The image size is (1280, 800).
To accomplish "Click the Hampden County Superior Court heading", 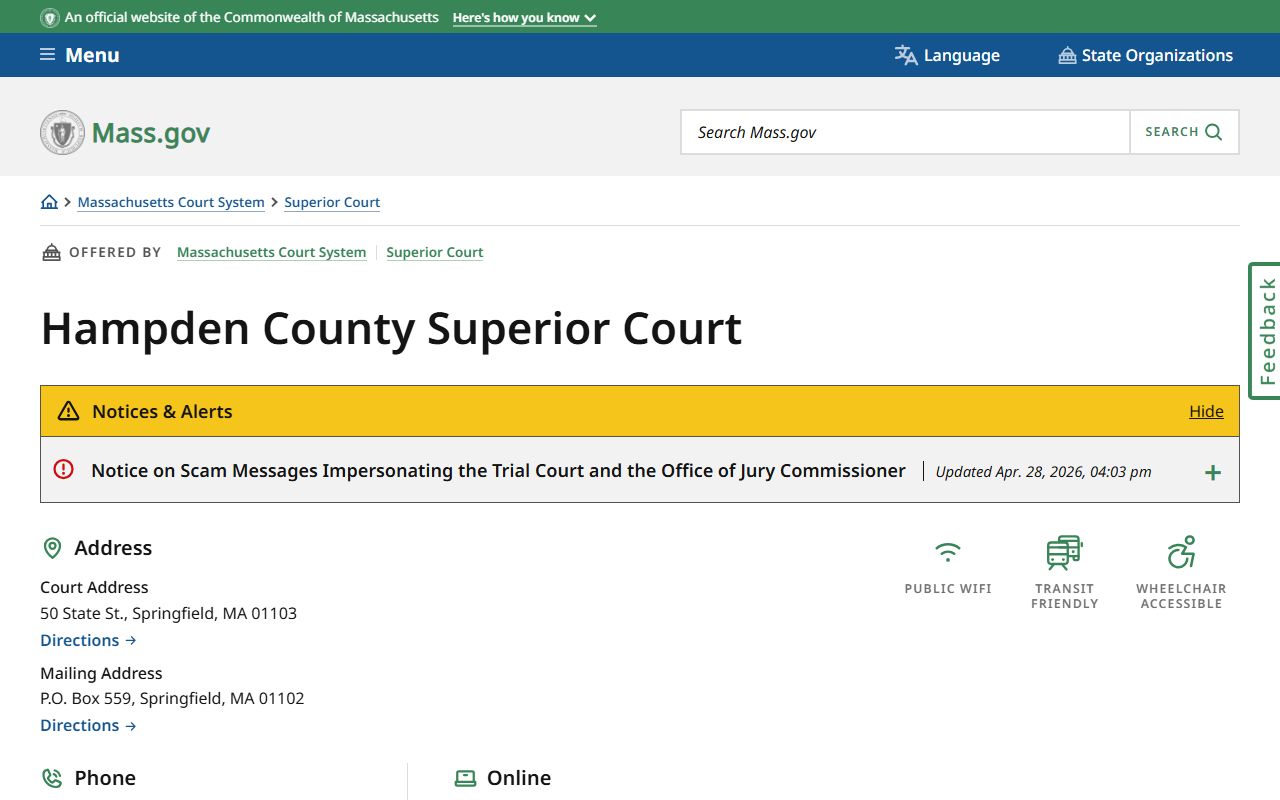I will pyautogui.click(x=391, y=329).
